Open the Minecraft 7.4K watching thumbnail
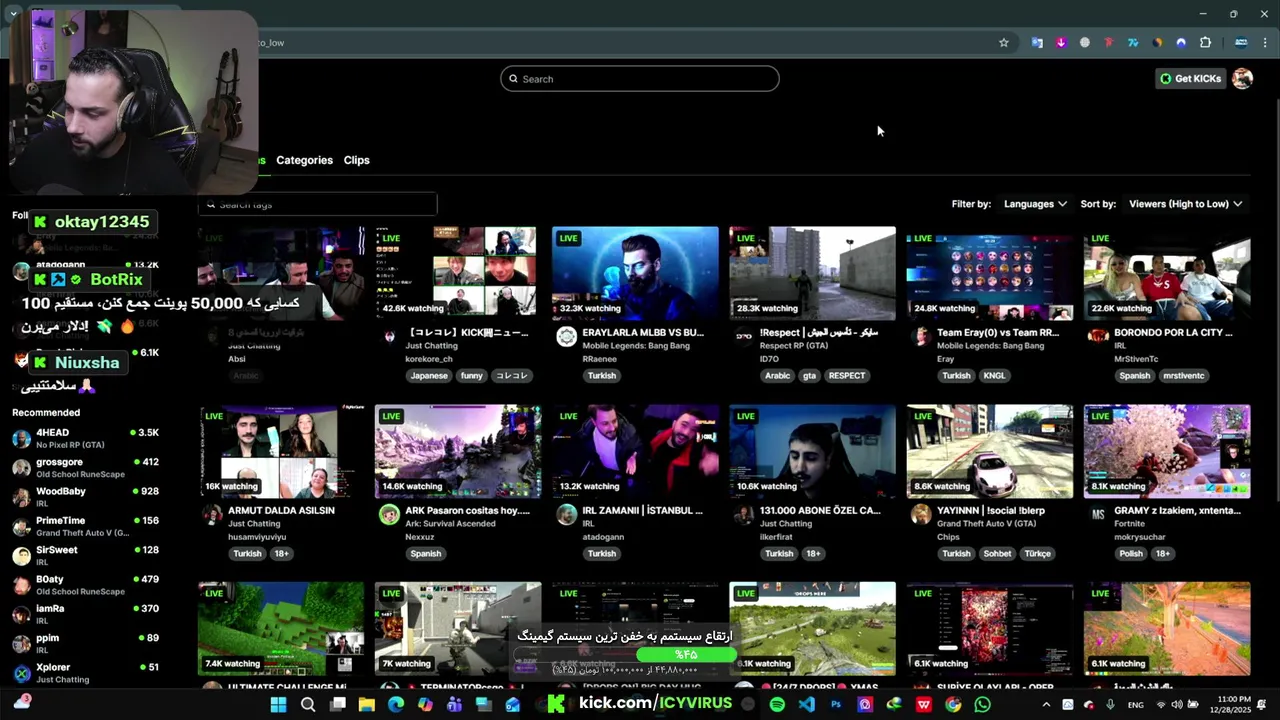The height and width of the screenshot is (720, 1280). (281, 628)
